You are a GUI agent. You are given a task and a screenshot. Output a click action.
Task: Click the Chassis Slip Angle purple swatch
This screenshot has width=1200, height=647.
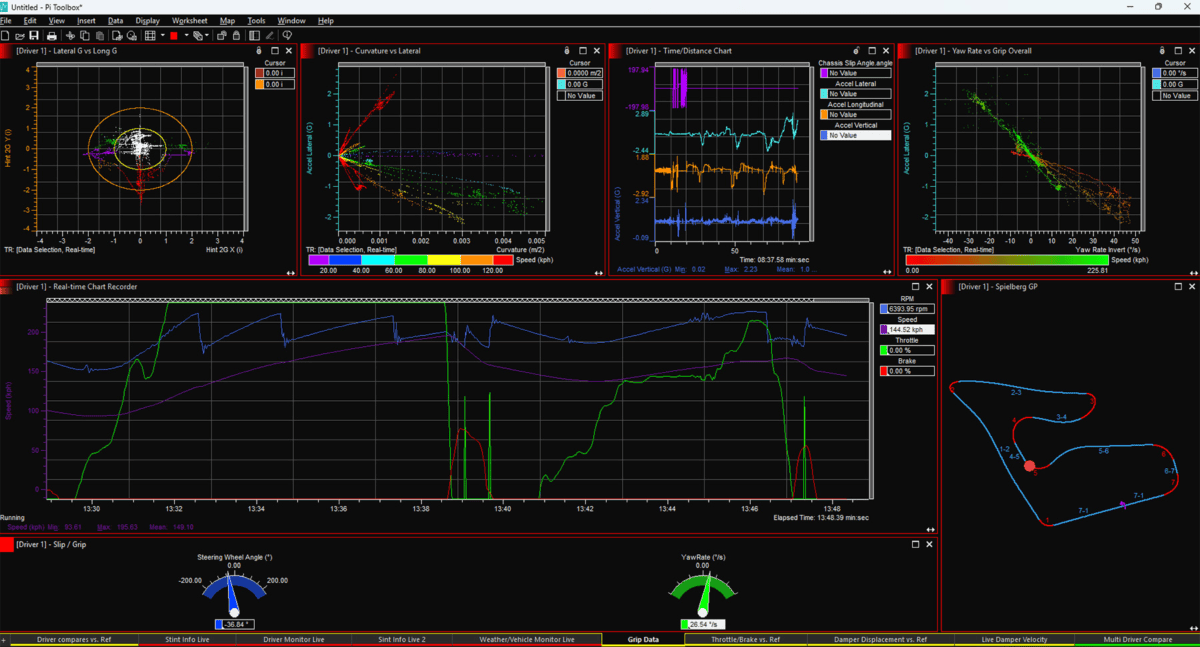[x=824, y=73]
